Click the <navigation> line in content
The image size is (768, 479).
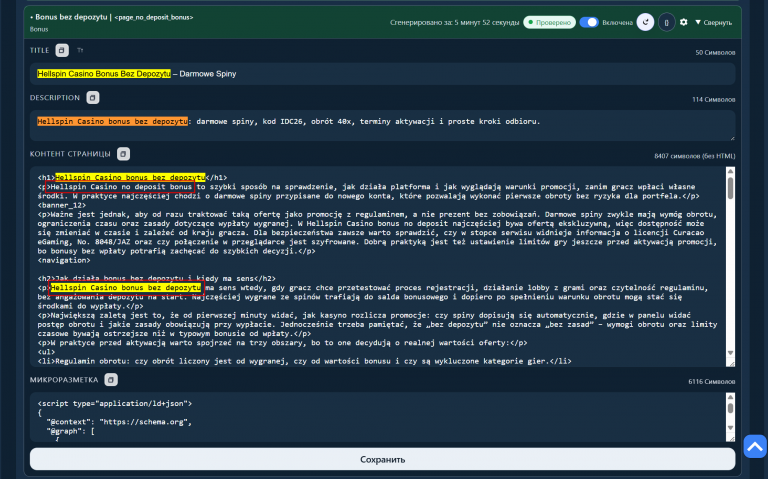tap(64, 260)
